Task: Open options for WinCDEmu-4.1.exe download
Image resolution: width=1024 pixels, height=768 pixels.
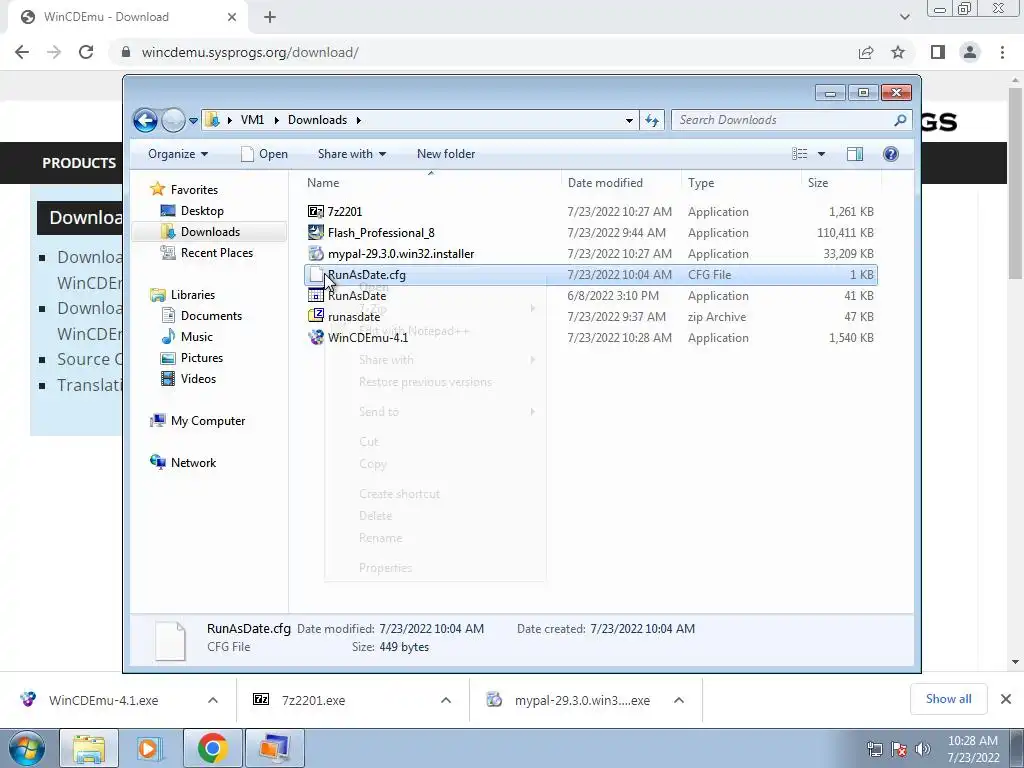Action: [x=213, y=700]
